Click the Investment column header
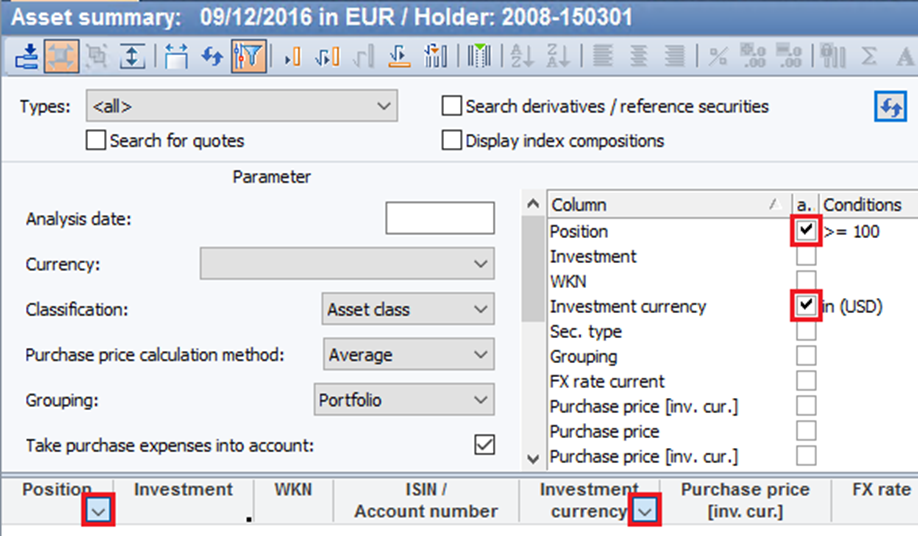The image size is (918, 536). (183, 490)
